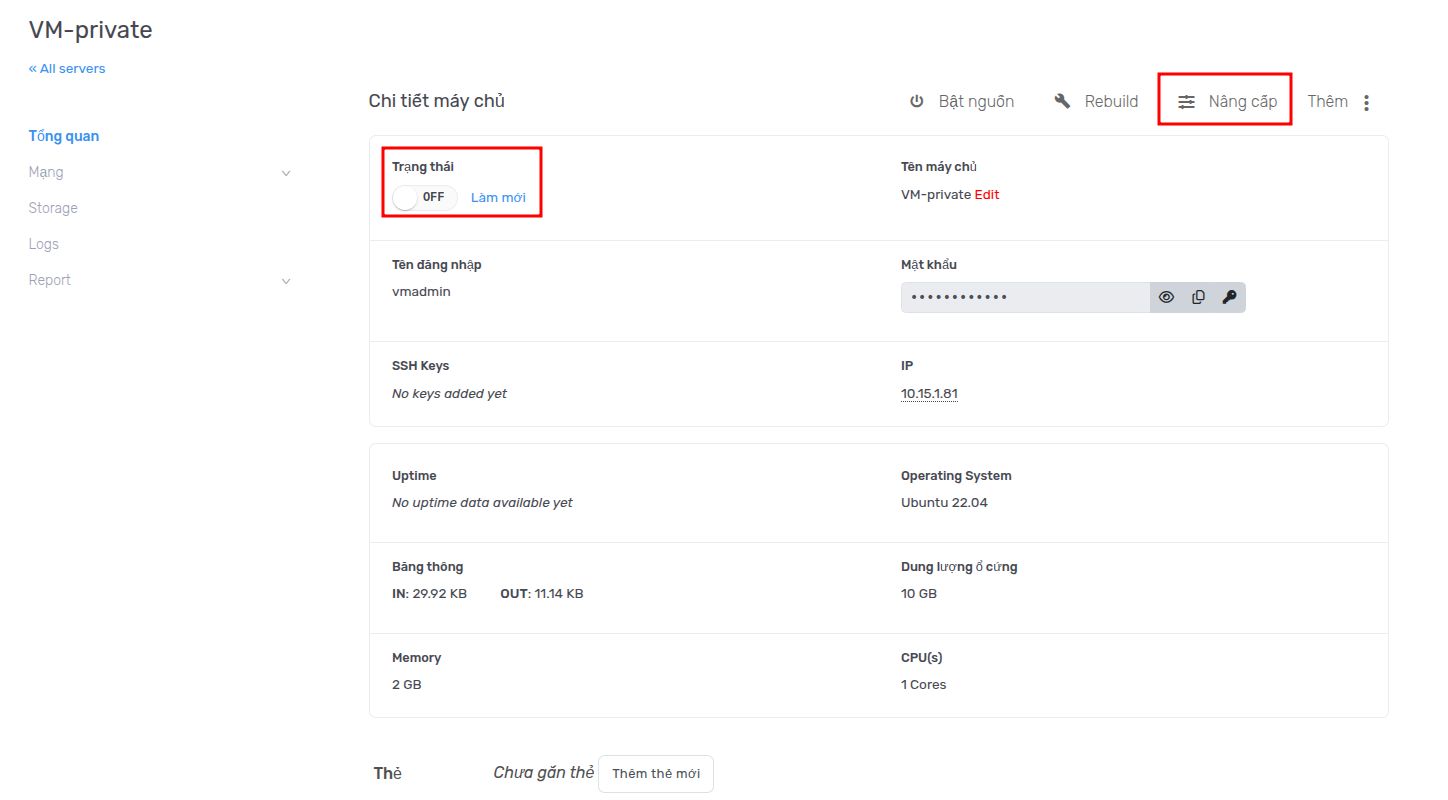Screen dimensions: 1448x800
Task: Click the IP address 10.15.1.81
Action: pyautogui.click(x=929, y=394)
